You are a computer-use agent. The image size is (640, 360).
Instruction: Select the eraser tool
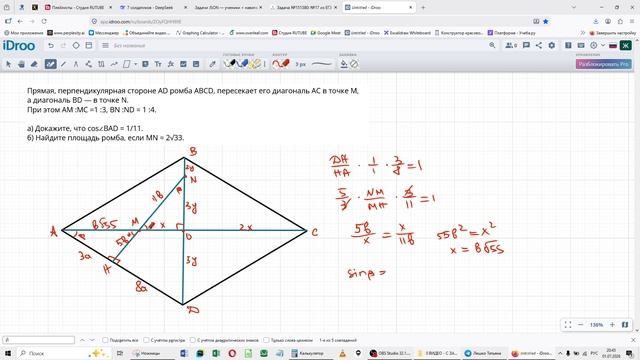point(34,64)
